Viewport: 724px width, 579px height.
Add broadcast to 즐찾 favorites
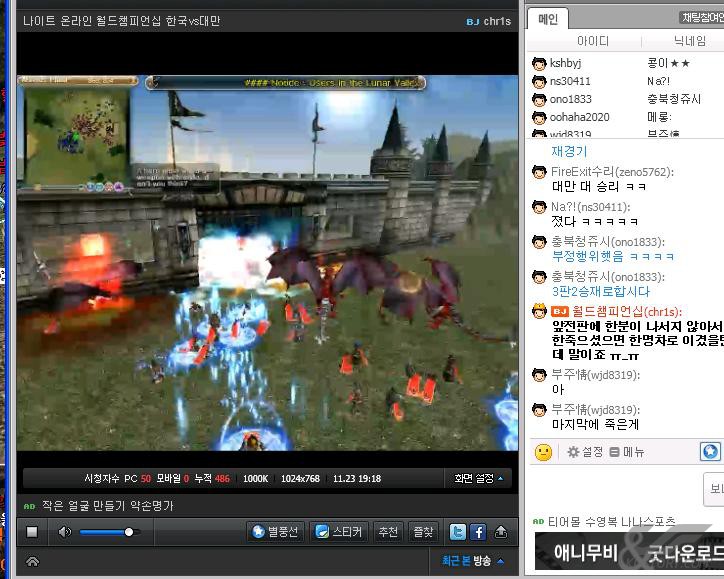(423, 532)
